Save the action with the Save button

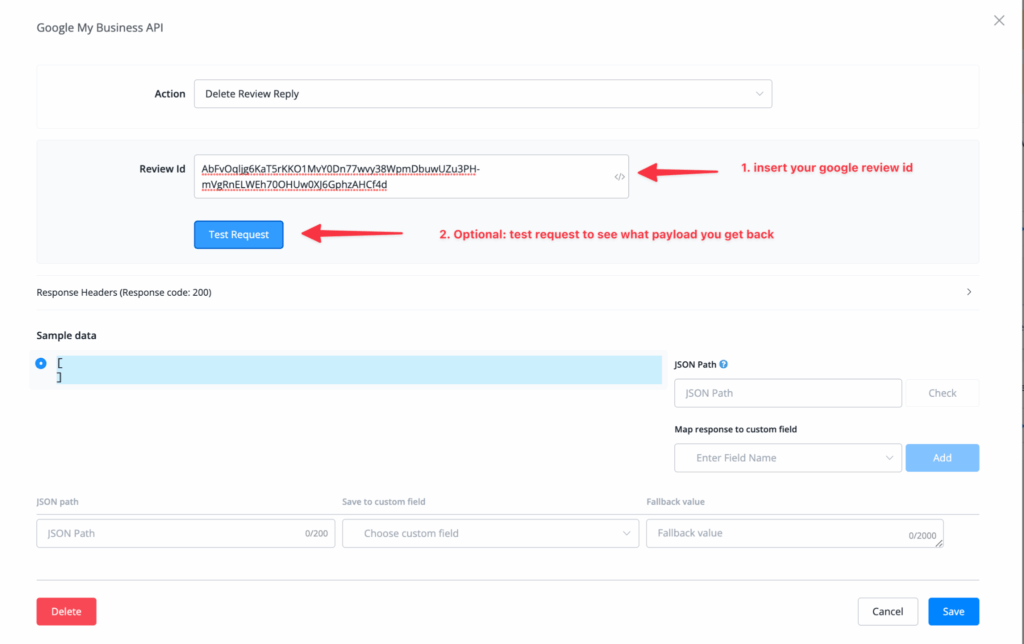953,611
